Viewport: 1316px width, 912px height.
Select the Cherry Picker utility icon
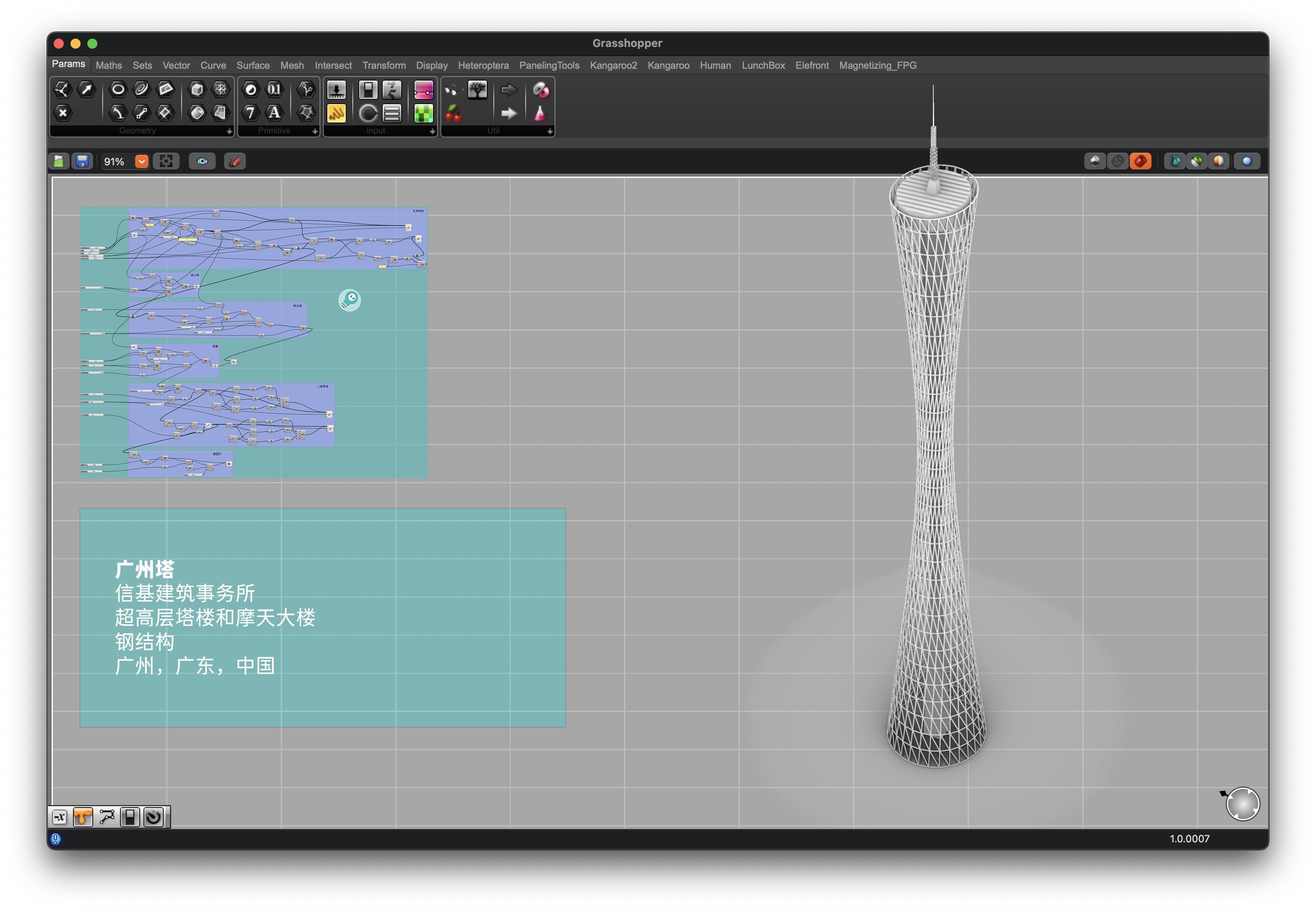tap(453, 113)
